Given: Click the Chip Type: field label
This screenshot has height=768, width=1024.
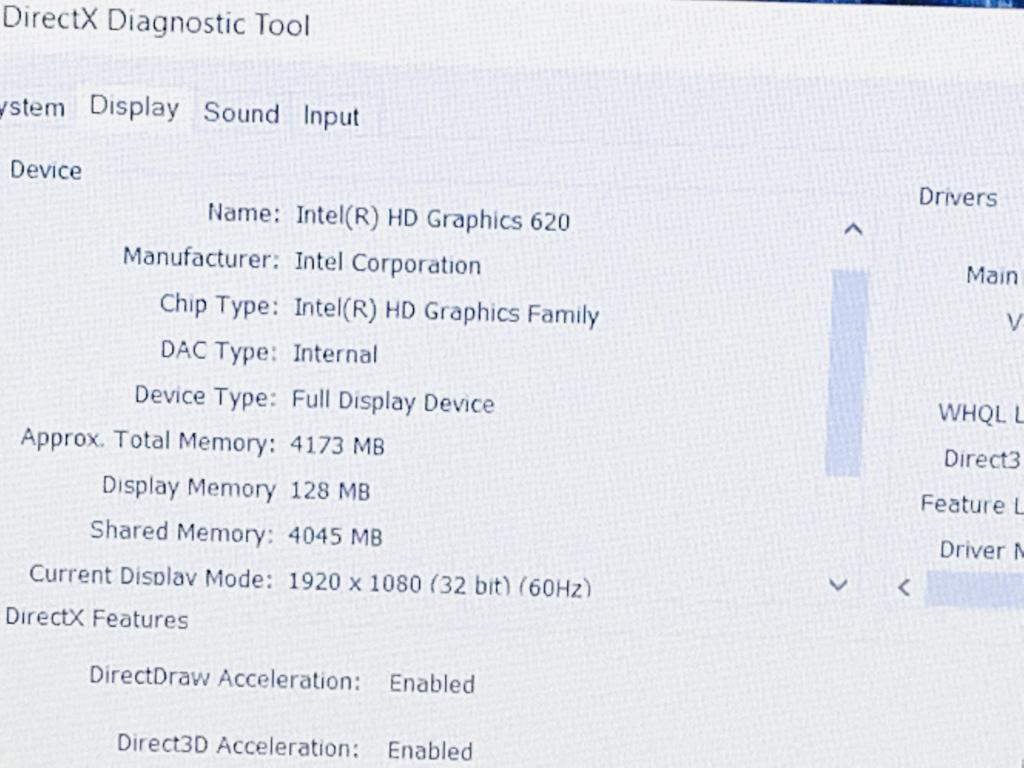Looking at the screenshot, I should click(x=219, y=304).
